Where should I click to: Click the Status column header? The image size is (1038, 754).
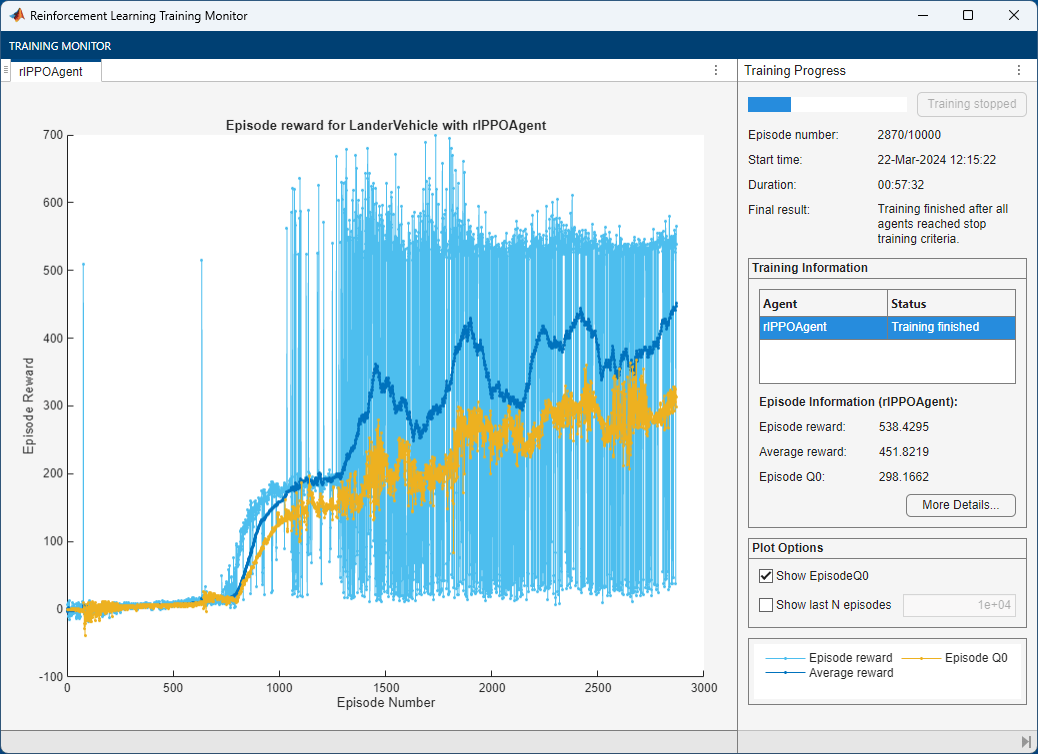(951, 304)
